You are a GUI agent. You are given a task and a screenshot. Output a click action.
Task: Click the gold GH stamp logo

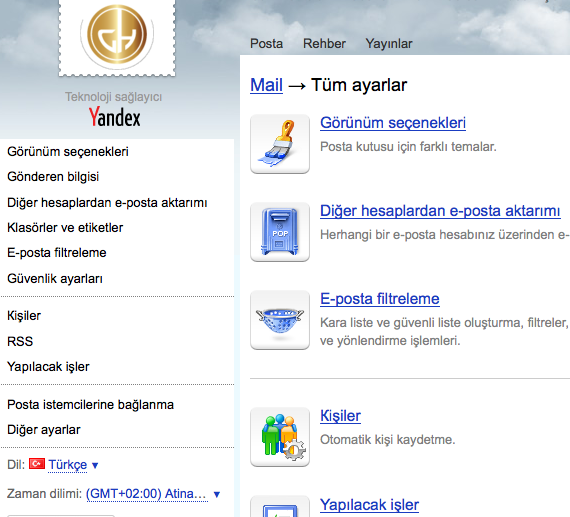tap(117, 36)
